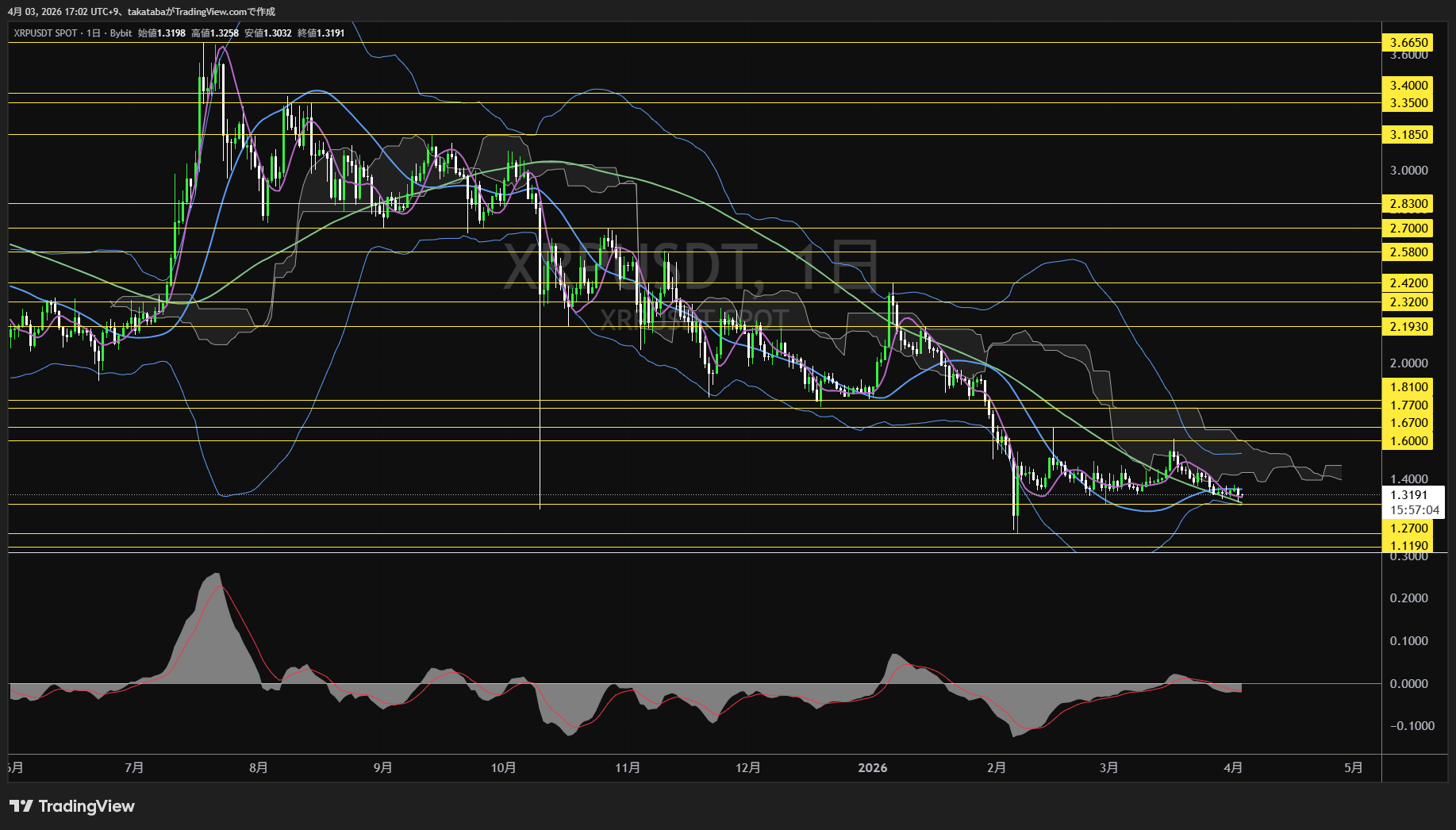Click the TradingView logo icon

tap(21, 806)
